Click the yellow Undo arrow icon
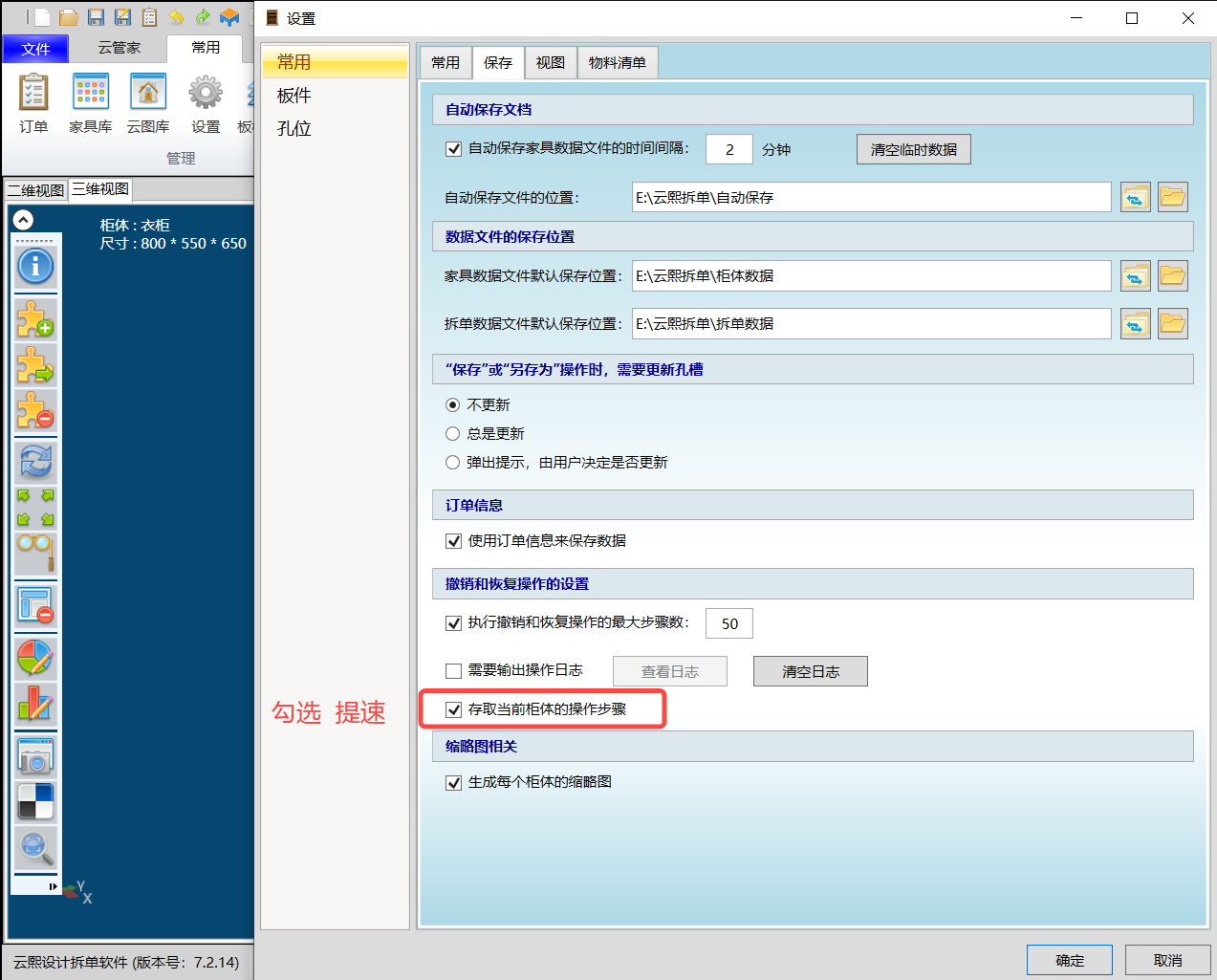1217x980 pixels. 176,17
